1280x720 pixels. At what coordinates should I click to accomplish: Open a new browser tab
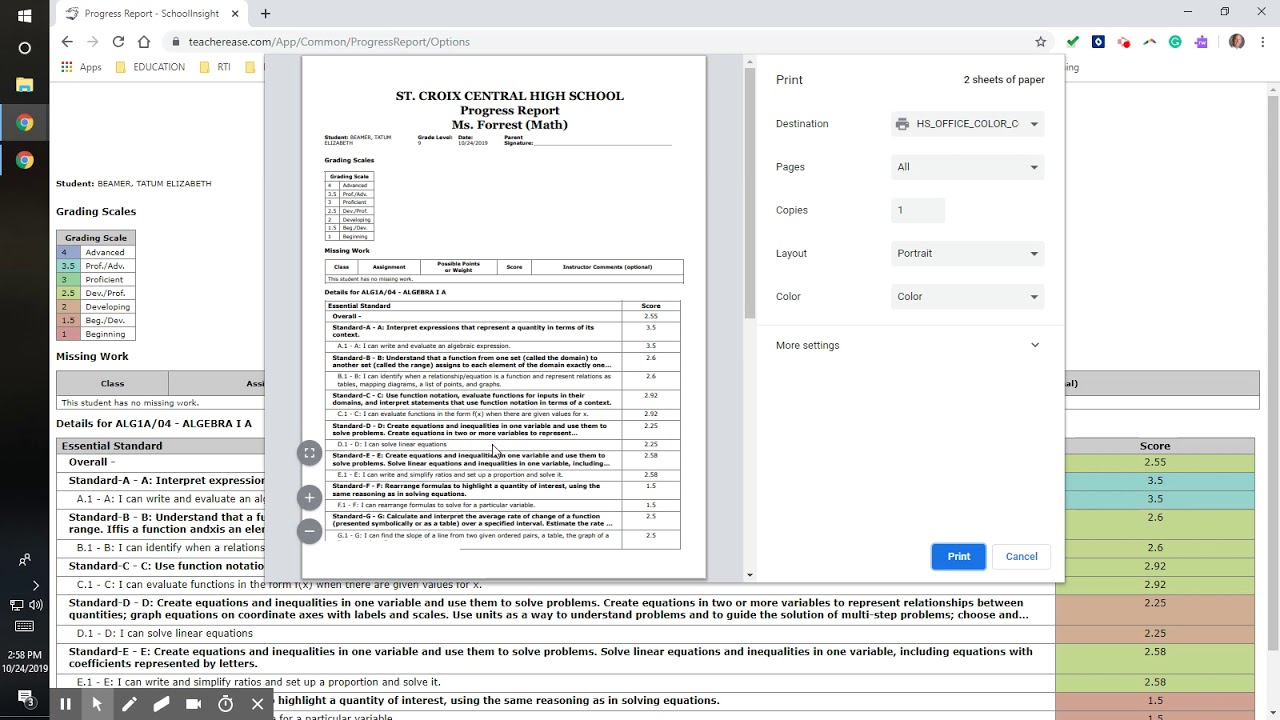click(x=265, y=14)
